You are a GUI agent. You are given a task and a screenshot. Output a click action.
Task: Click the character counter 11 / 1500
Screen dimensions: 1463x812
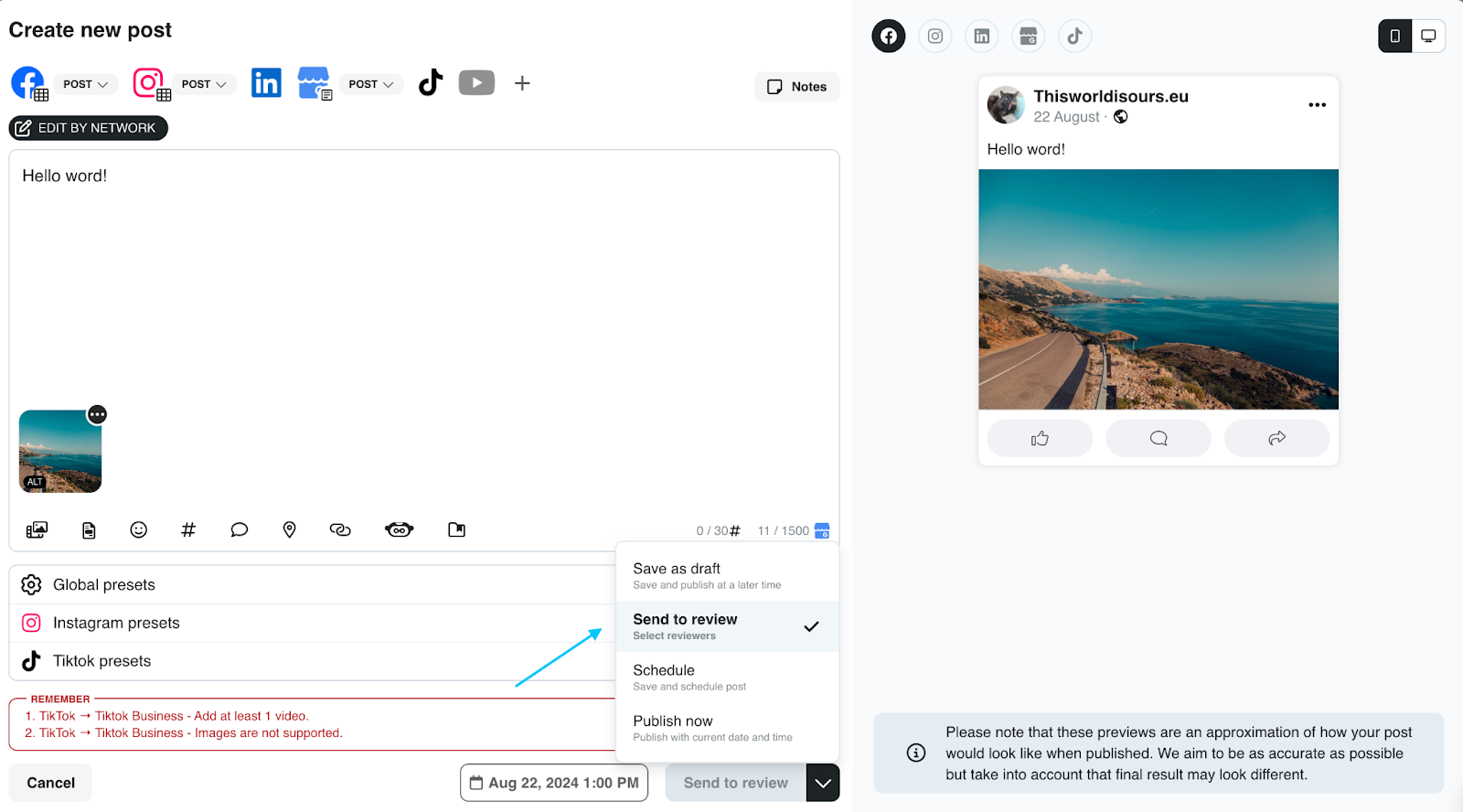pyautogui.click(x=784, y=531)
